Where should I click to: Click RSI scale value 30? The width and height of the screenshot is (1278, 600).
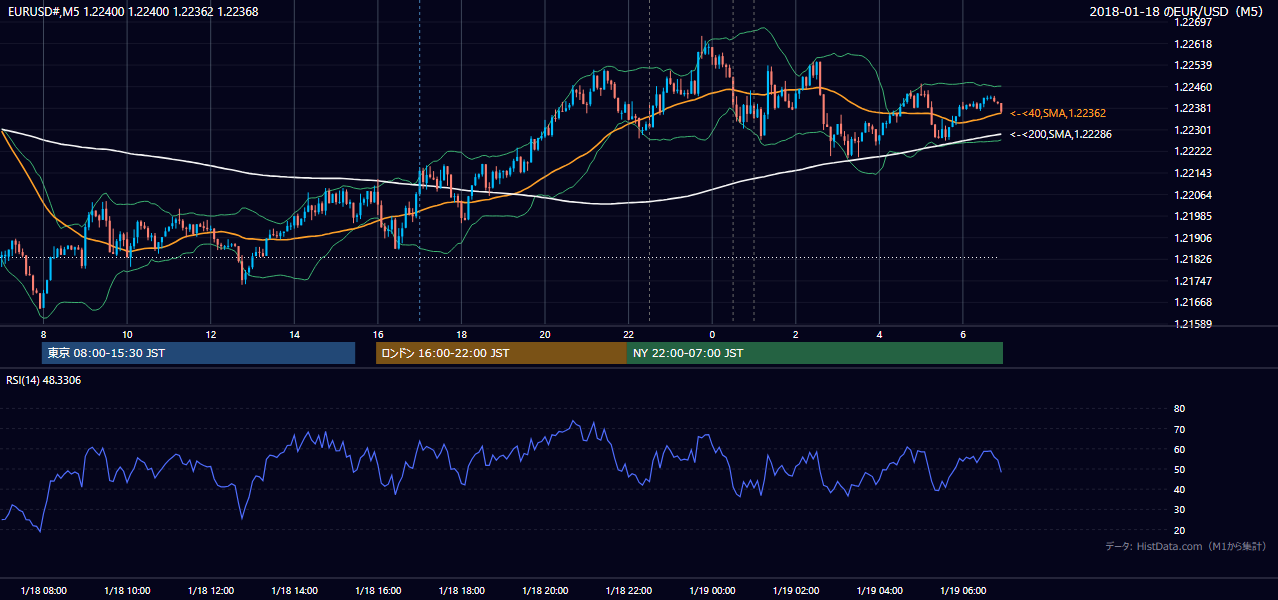(1179, 509)
